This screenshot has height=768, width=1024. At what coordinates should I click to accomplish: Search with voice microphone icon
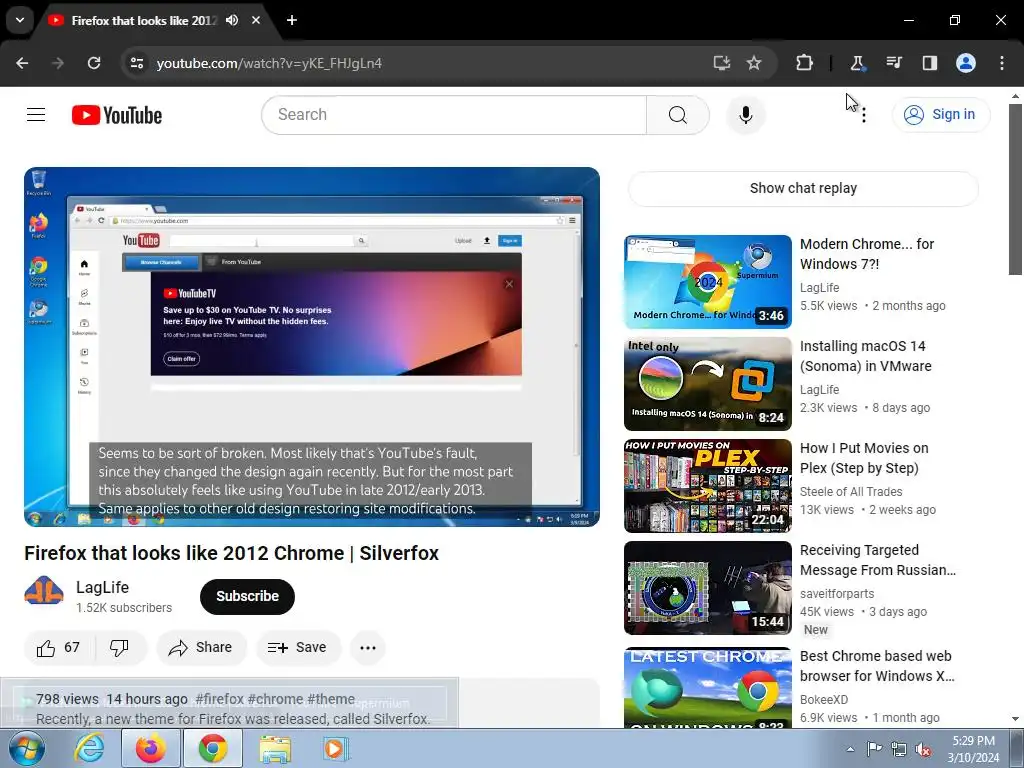(746, 115)
